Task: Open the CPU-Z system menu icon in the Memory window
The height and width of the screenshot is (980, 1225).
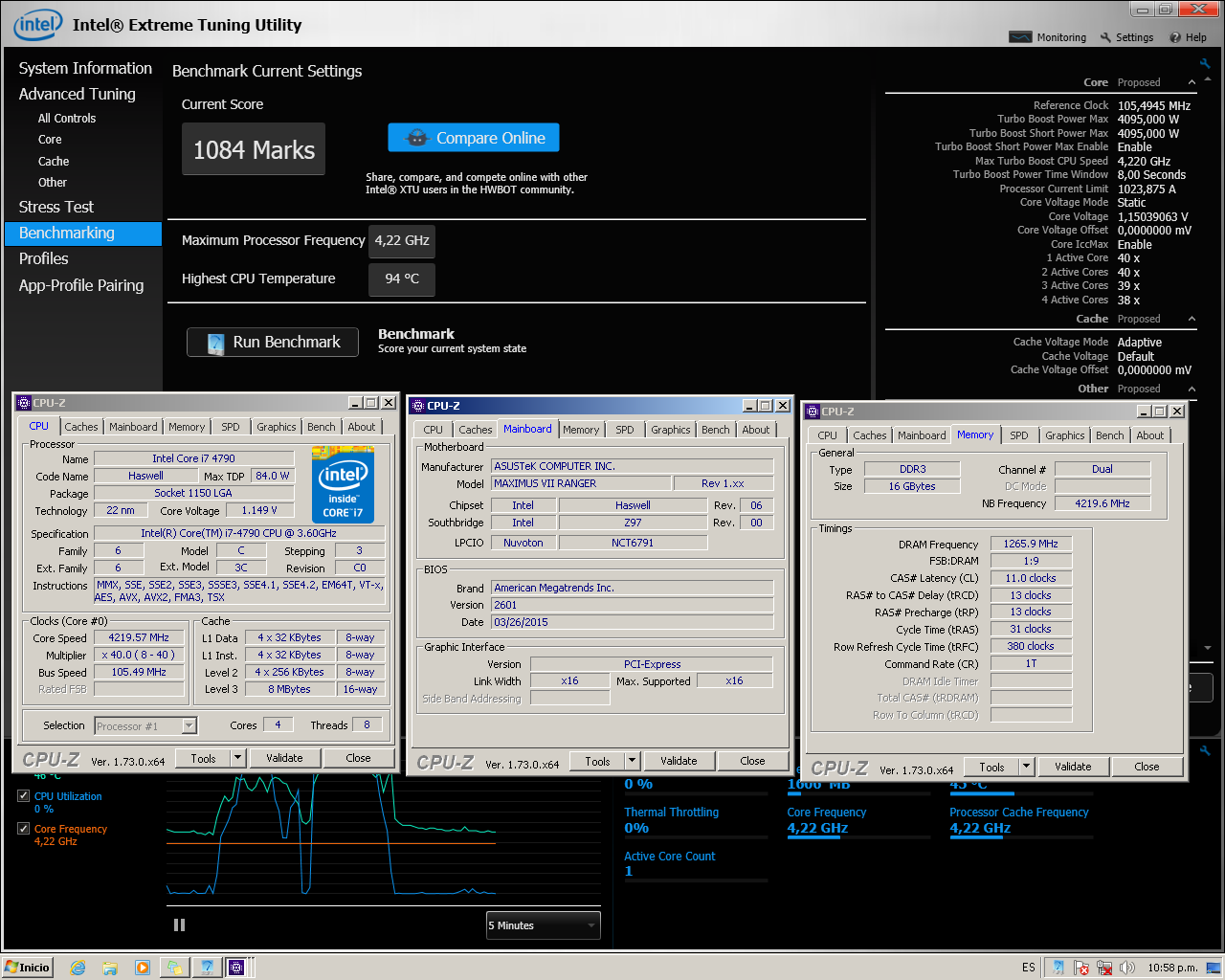Action: [x=813, y=412]
